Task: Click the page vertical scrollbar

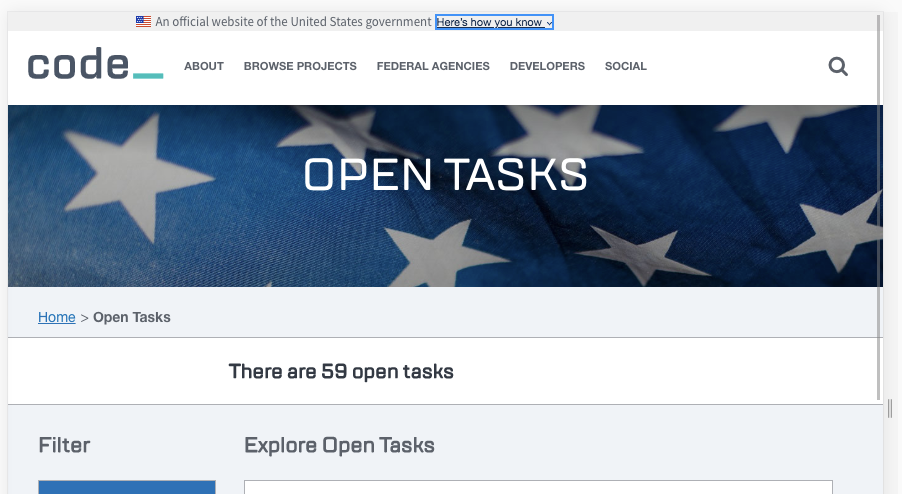Action: click(879, 207)
